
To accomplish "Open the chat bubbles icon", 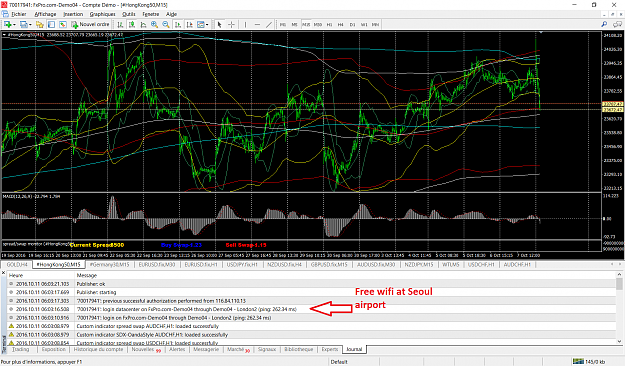I will pyautogui.click(x=617, y=25).
